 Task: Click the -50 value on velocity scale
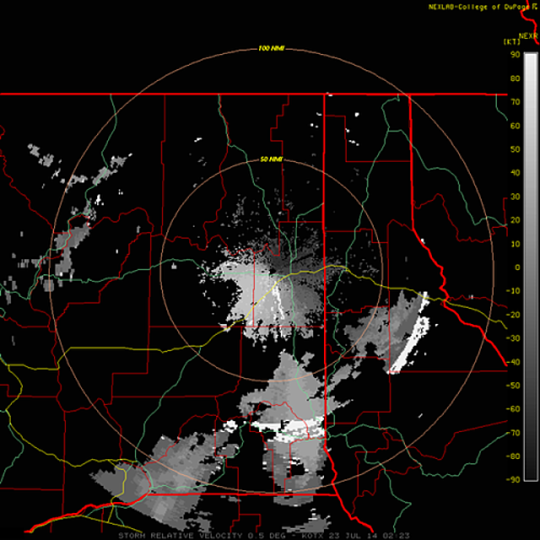tap(513, 385)
